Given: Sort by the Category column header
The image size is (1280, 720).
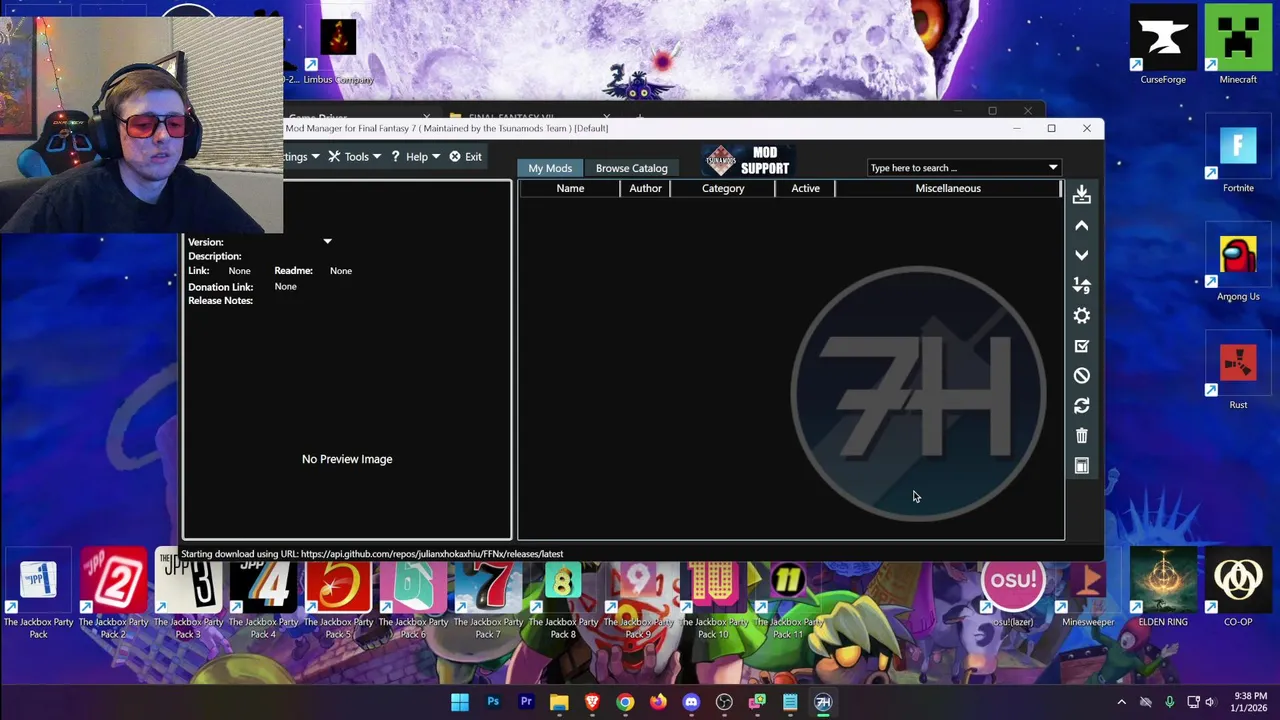Looking at the screenshot, I should pyautogui.click(x=723, y=188).
